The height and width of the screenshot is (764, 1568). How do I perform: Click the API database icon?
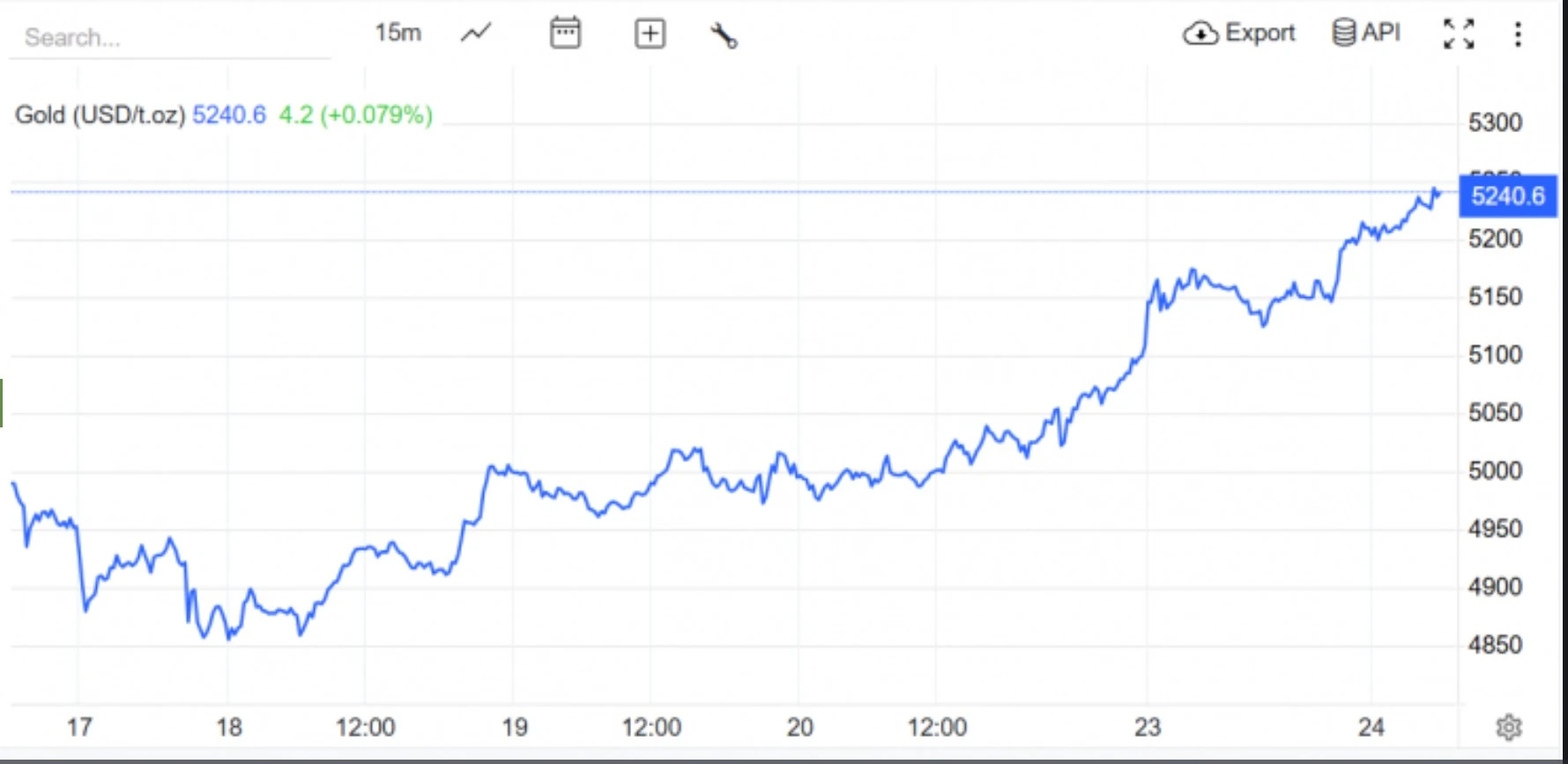(1343, 33)
